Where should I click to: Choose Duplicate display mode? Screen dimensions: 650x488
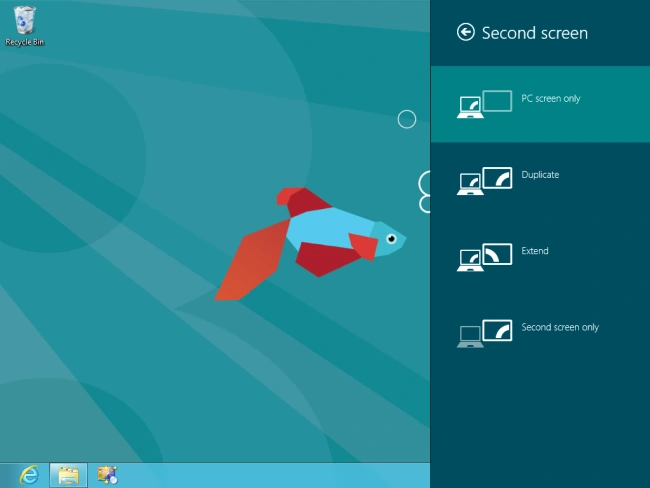pos(540,180)
